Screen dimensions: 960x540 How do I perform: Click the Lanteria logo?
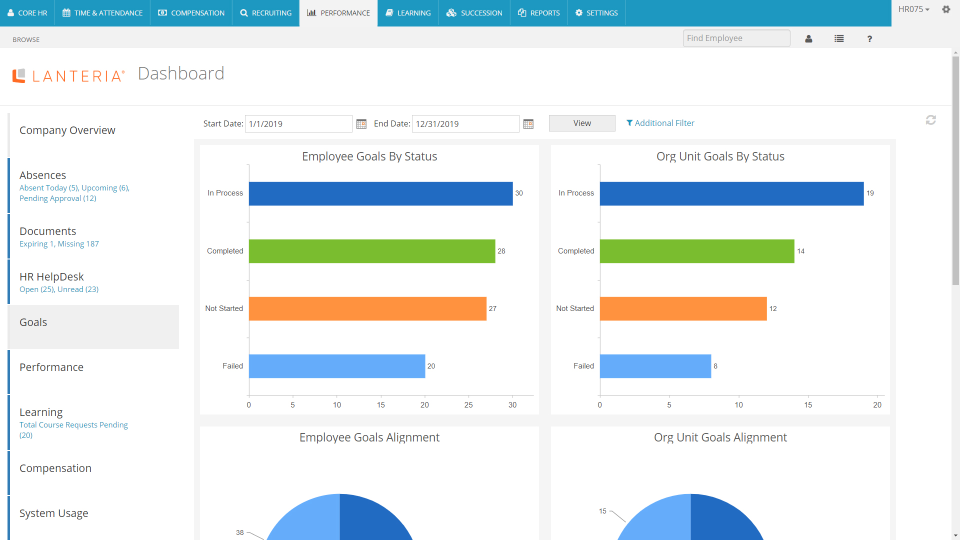click(x=69, y=75)
